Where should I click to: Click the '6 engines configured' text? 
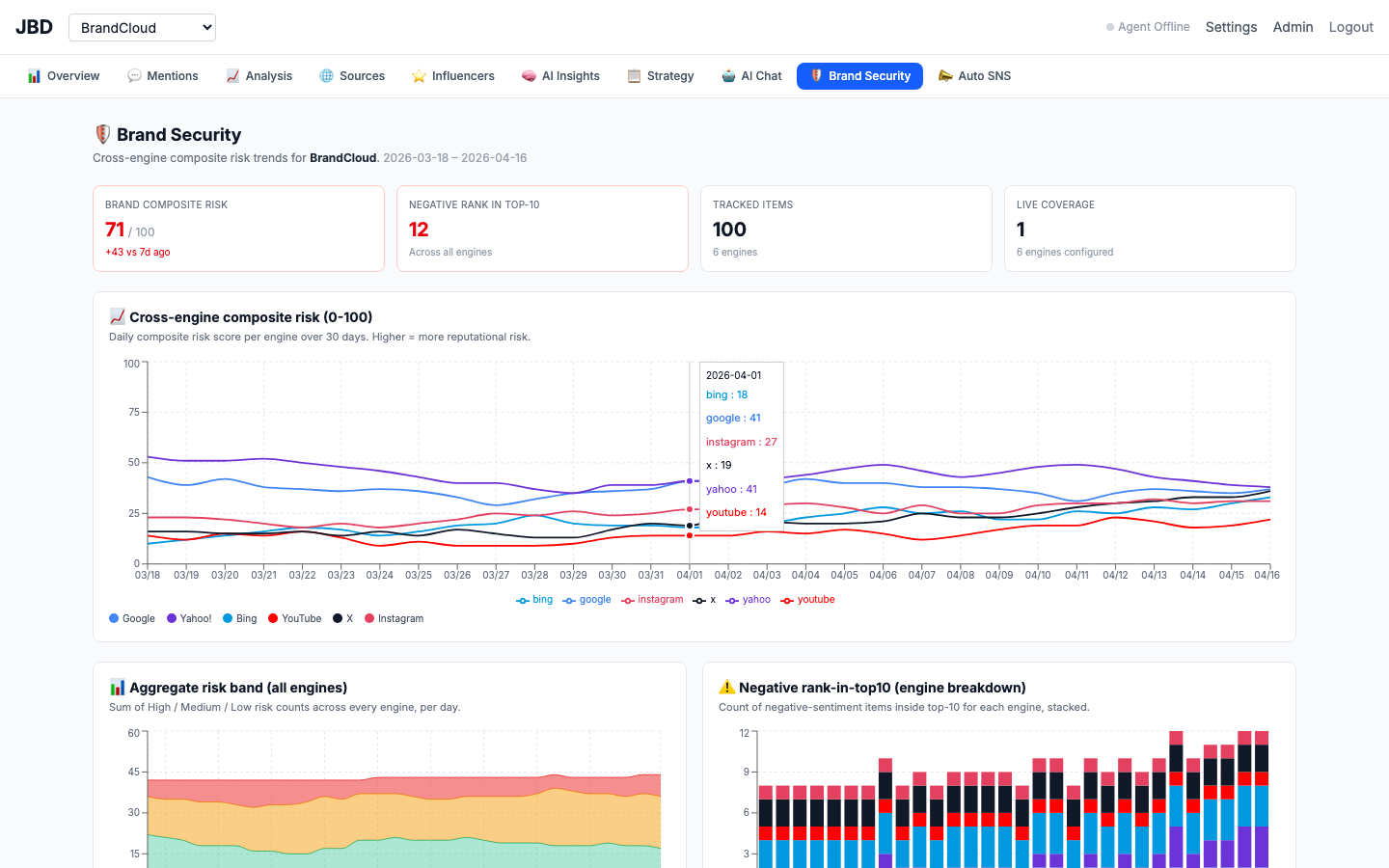(x=1065, y=253)
